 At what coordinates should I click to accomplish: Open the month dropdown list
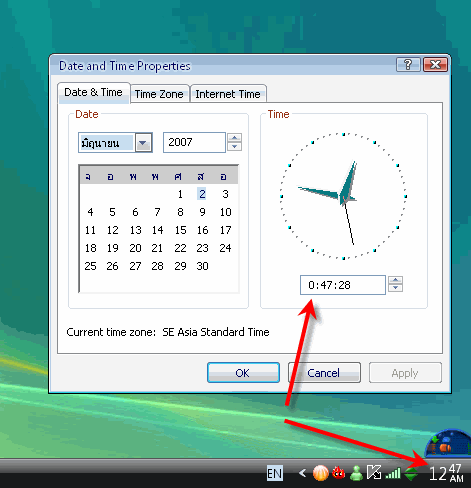pyautogui.click(x=143, y=143)
